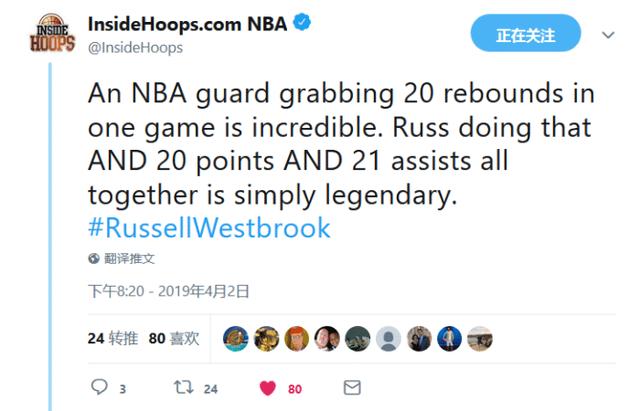
Task: Expand the tweet options chevron
Action: click(608, 35)
